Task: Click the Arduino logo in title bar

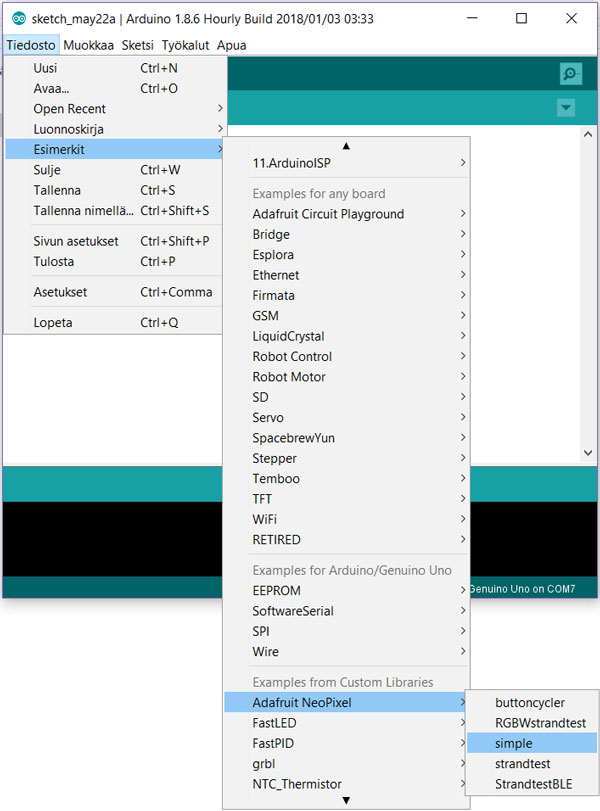Action: 19,19
